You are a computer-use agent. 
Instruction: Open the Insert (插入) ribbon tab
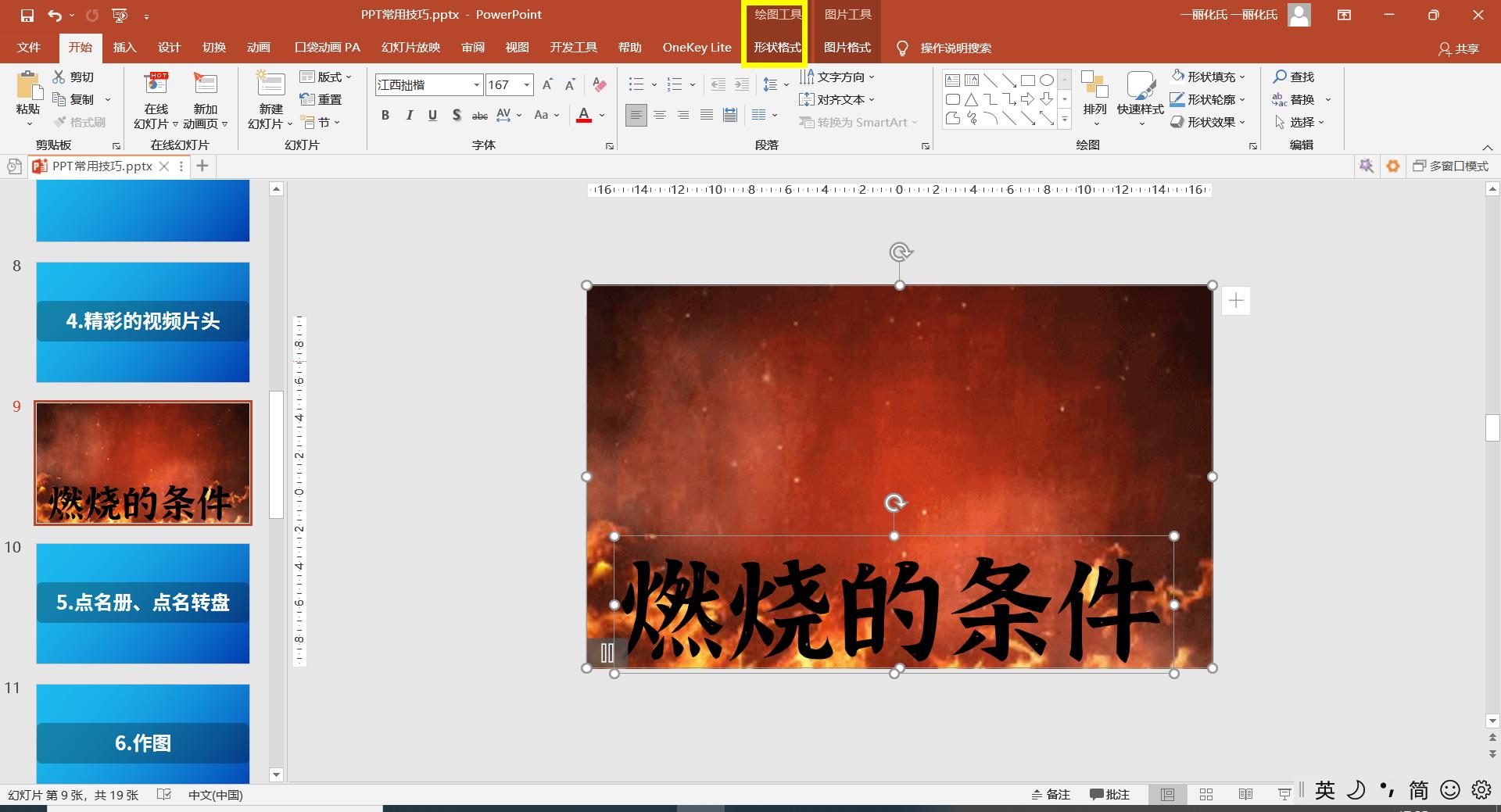tap(124, 48)
